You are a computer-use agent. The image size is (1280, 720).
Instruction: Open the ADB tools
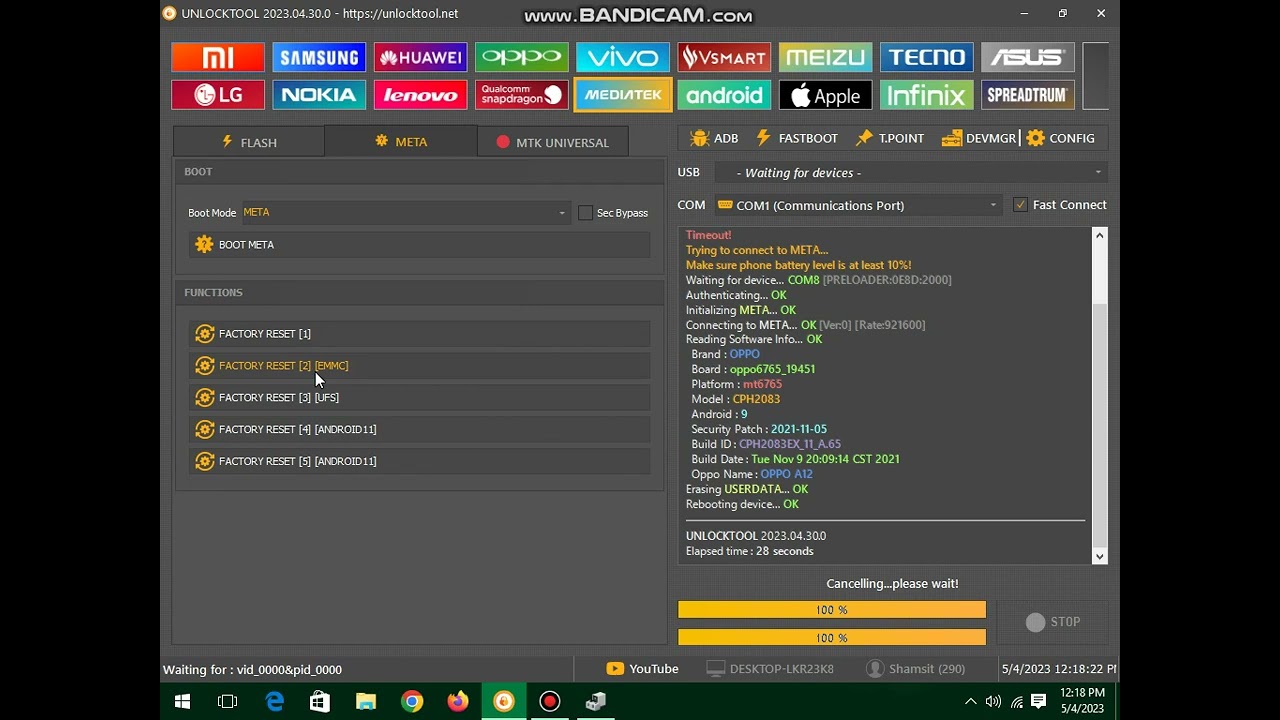[714, 138]
